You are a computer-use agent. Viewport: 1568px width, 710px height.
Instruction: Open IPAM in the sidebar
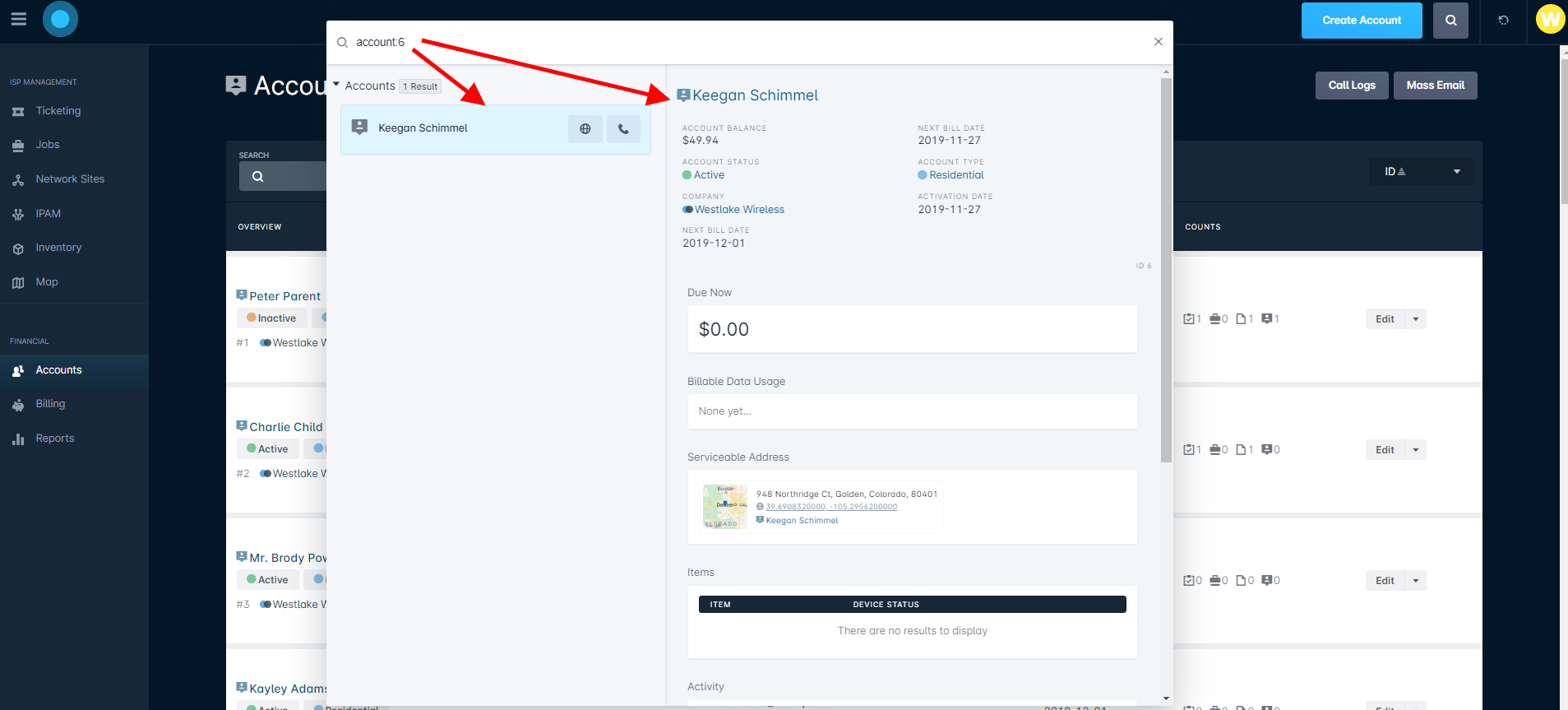pyautogui.click(x=49, y=214)
